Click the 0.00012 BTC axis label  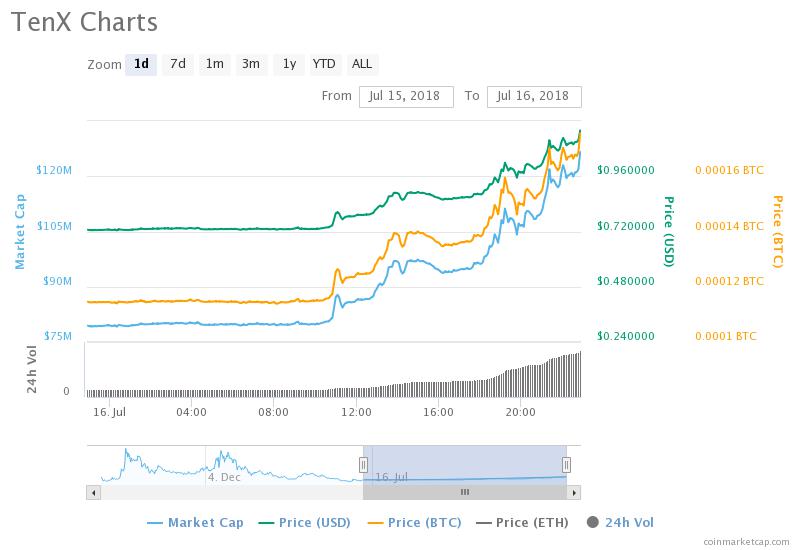click(729, 281)
